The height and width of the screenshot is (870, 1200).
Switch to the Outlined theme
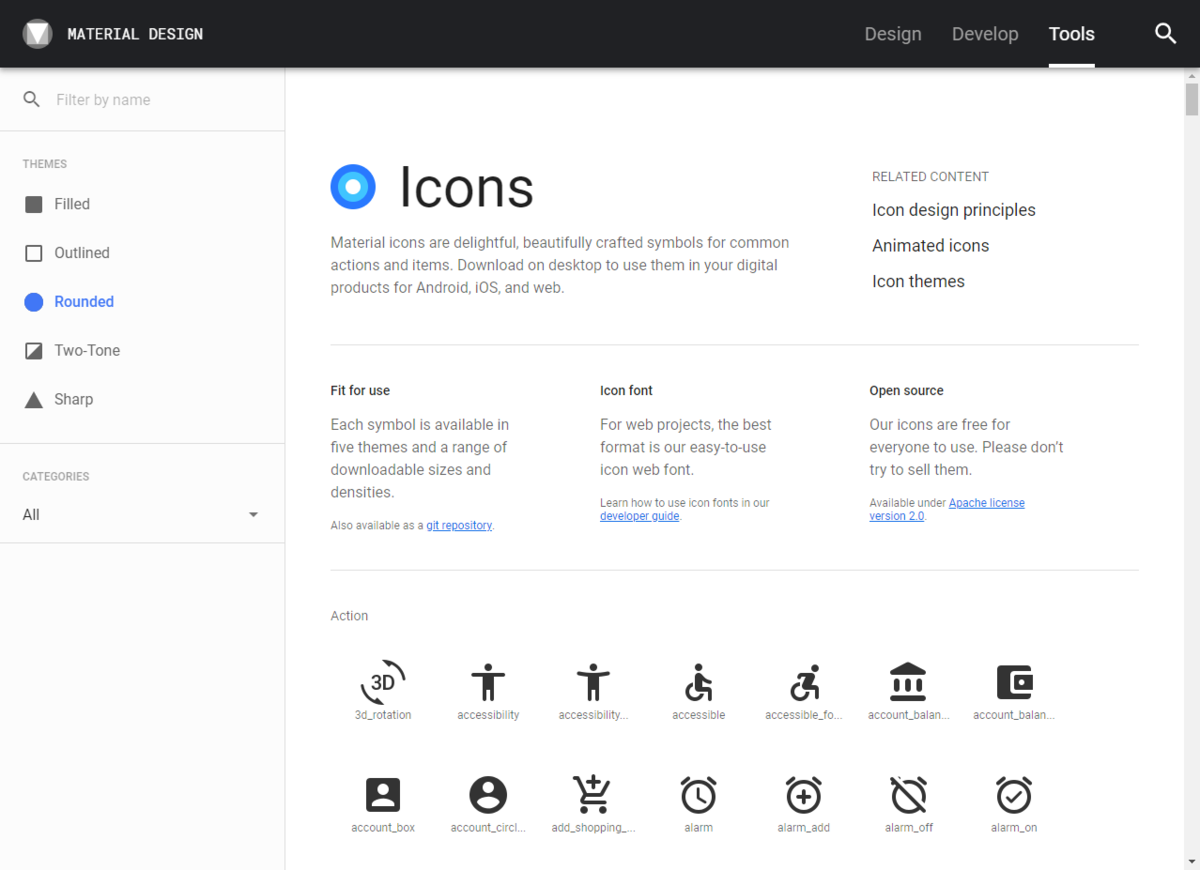click(67, 253)
